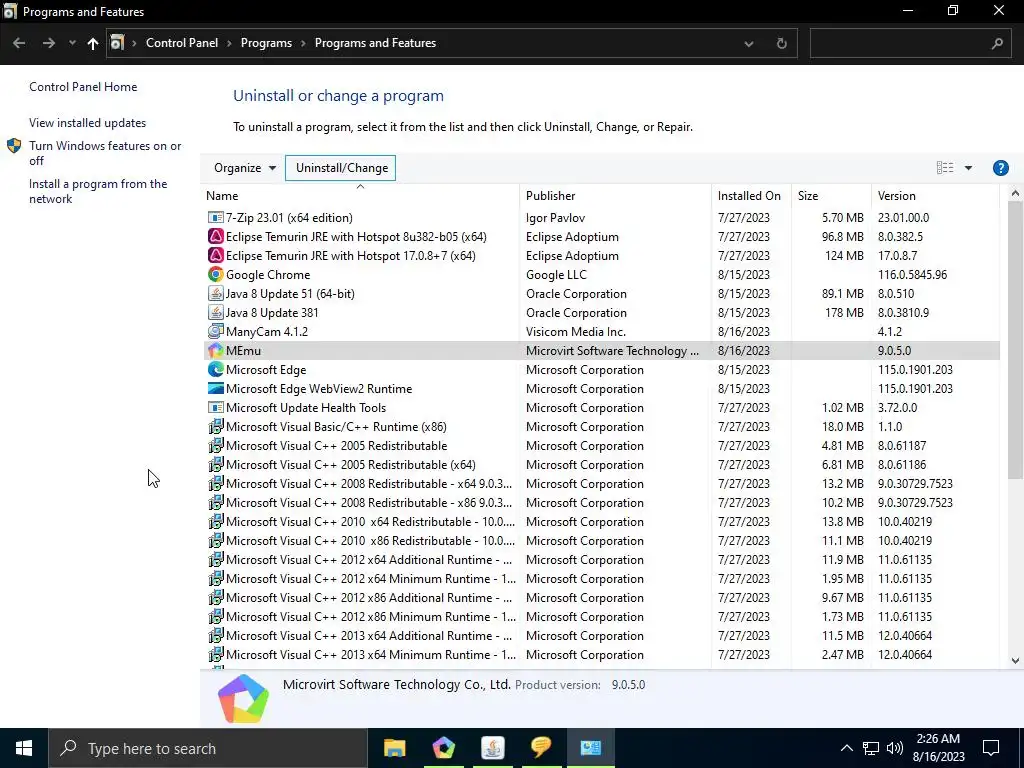Click the Visual Basic/C++ Runtime icon
This screenshot has height=768, width=1024.
(x=216, y=426)
